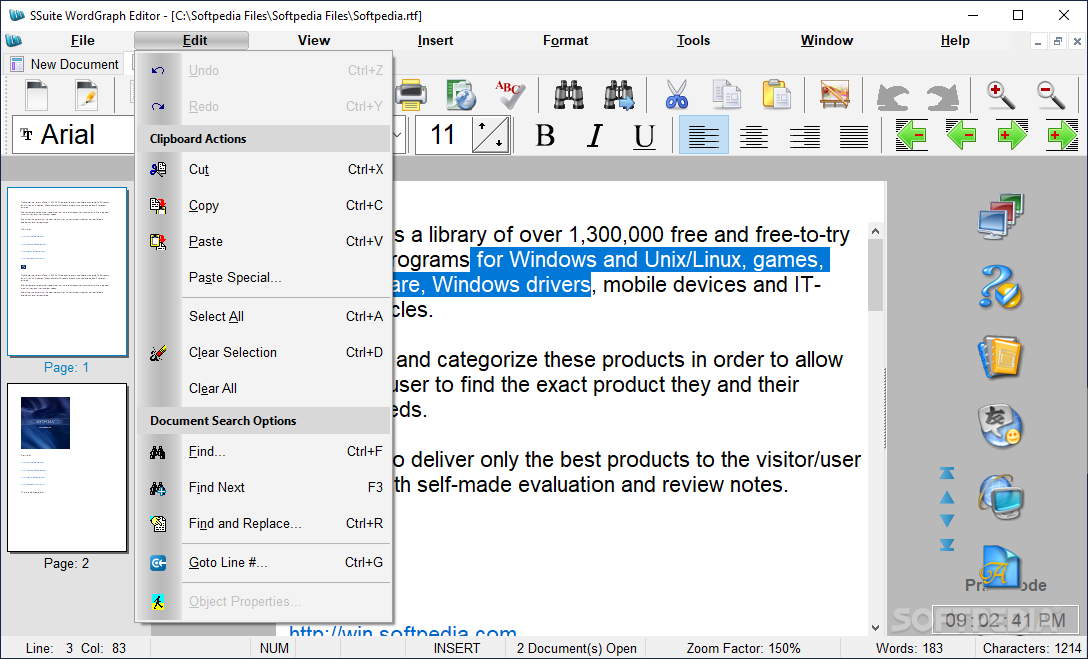Toggle Italic formatting
1088x659 pixels.
pyautogui.click(x=595, y=135)
